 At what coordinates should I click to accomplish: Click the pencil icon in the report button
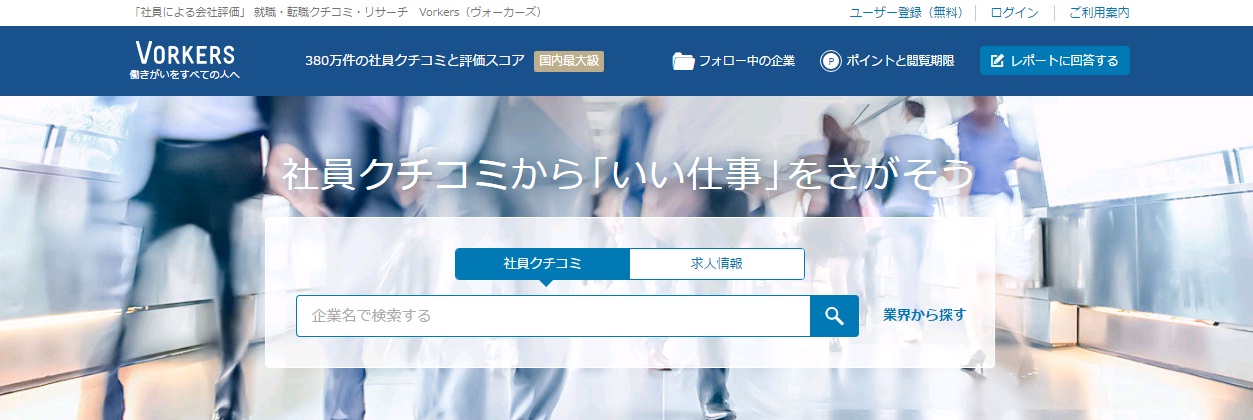[997, 61]
